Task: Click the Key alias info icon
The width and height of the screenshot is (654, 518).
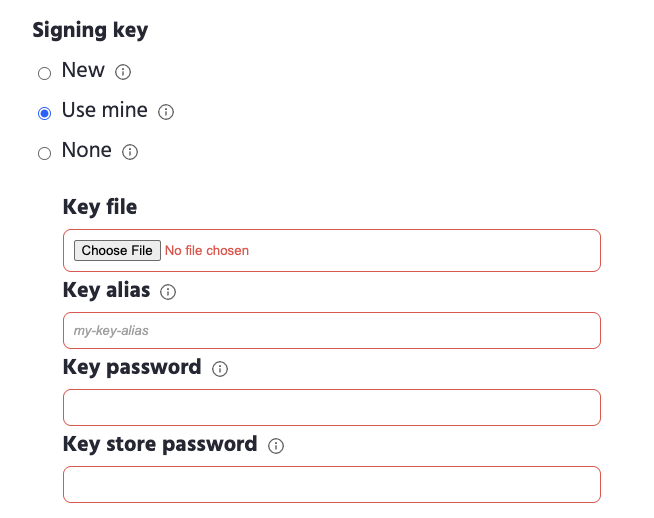Action: coord(168,292)
